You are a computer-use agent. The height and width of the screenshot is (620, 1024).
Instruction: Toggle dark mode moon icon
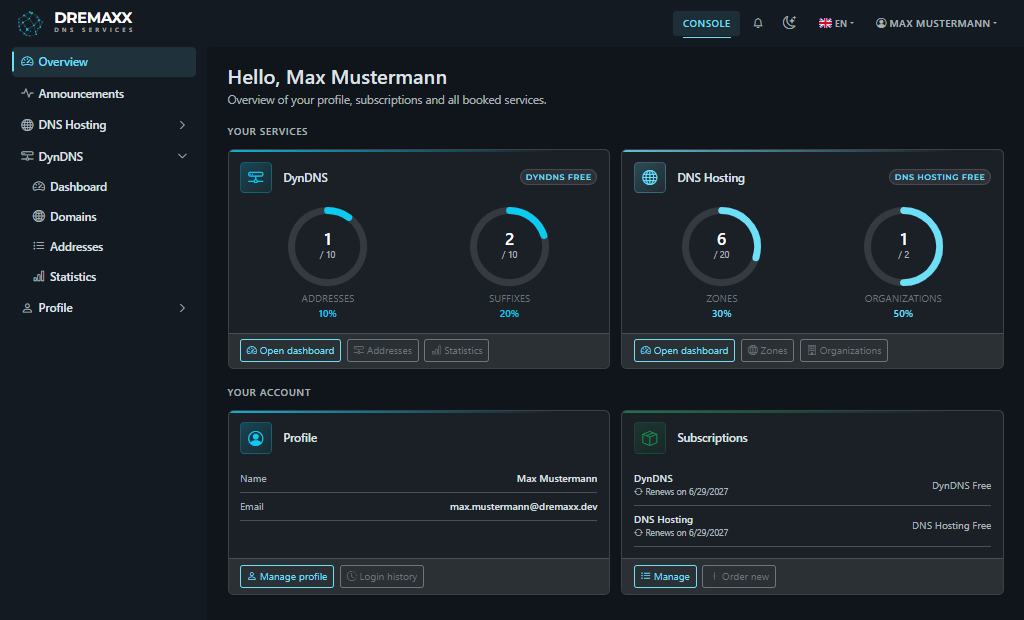(x=789, y=23)
